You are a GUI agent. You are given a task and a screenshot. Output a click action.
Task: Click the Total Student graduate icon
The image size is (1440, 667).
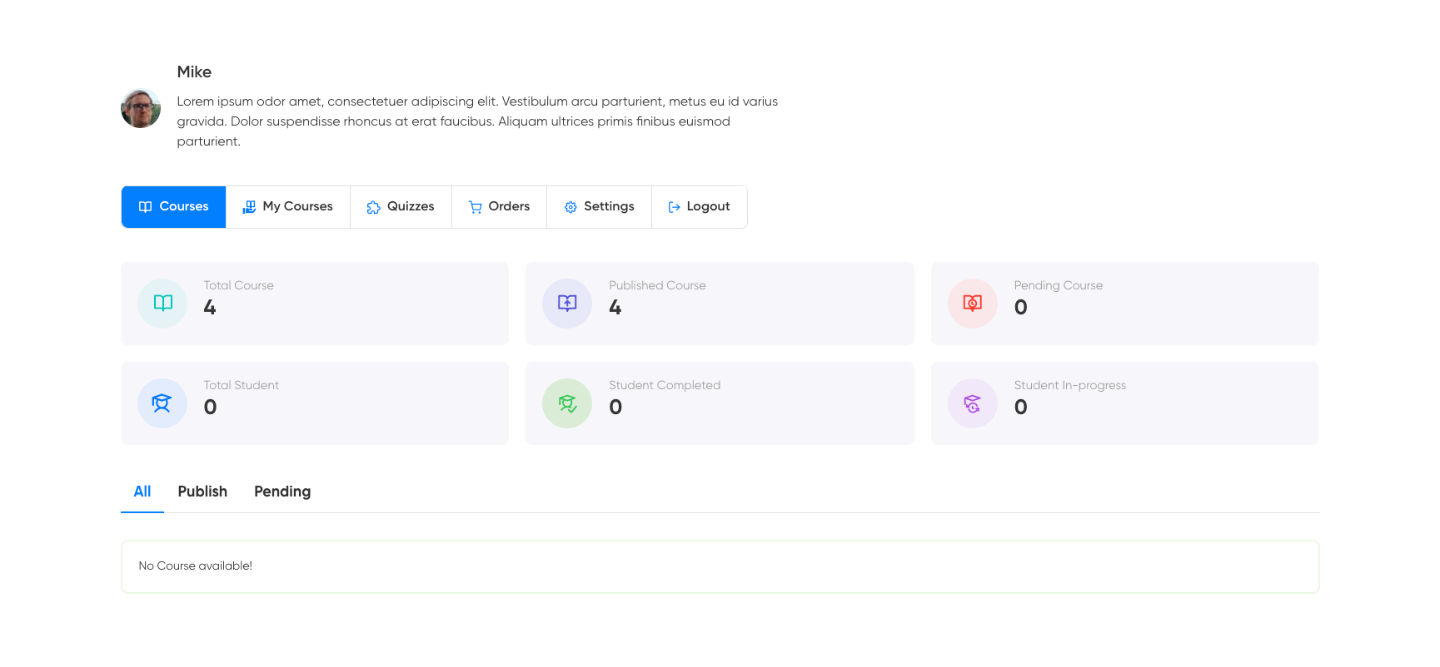point(162,403)
